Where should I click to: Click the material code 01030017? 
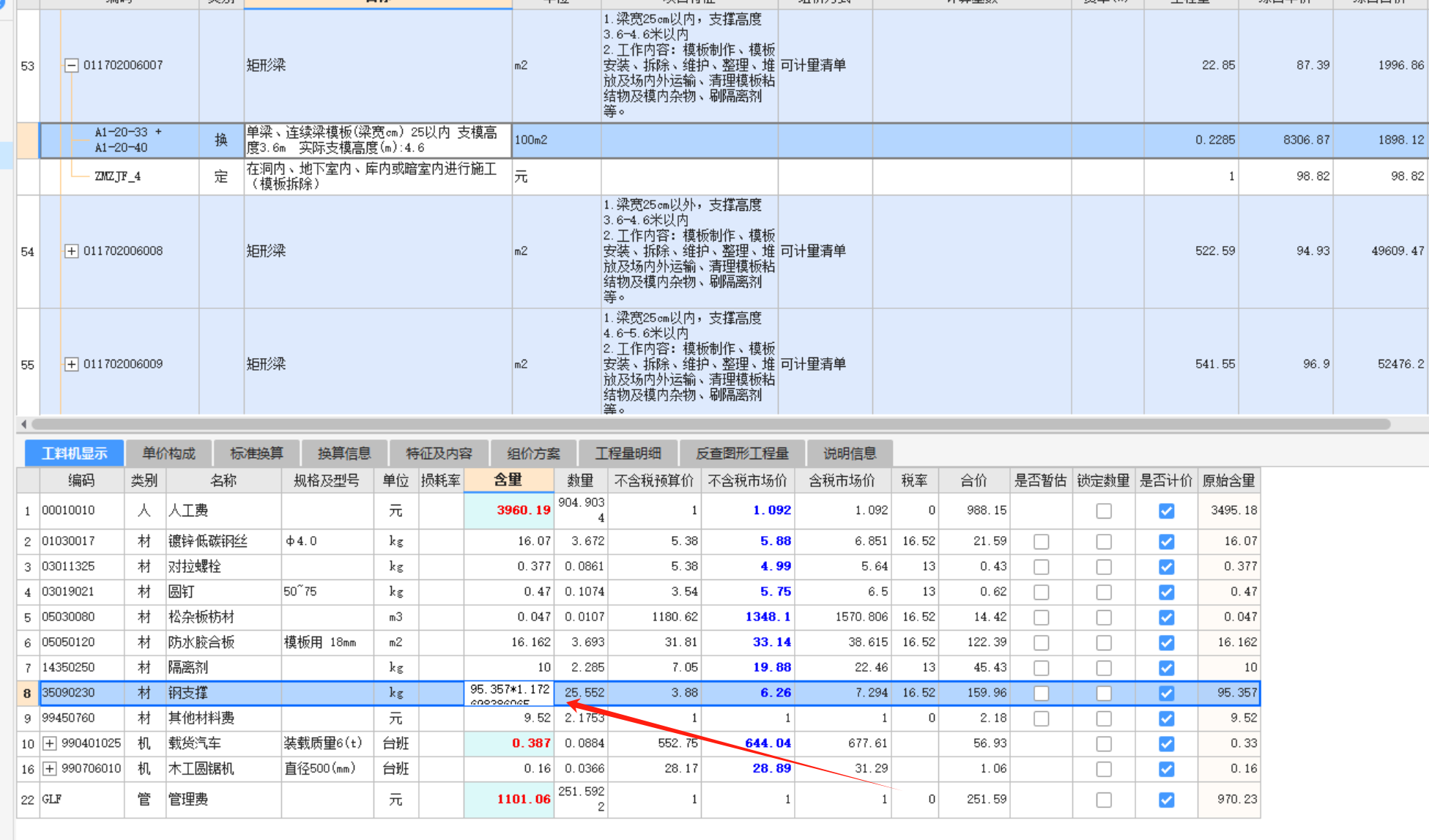(x=68, y=540)
